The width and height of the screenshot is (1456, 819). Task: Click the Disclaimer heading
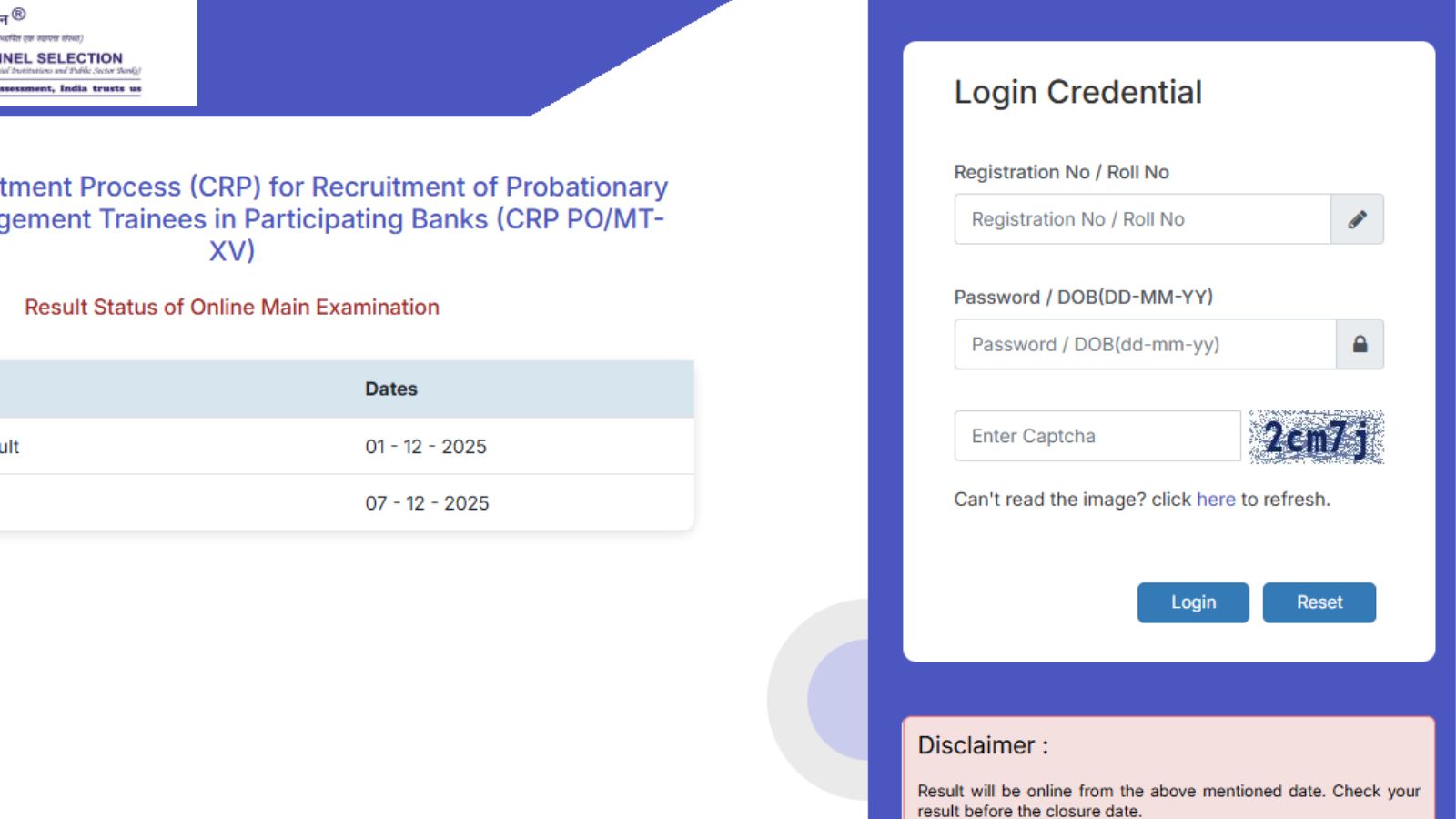pos(983,745)
